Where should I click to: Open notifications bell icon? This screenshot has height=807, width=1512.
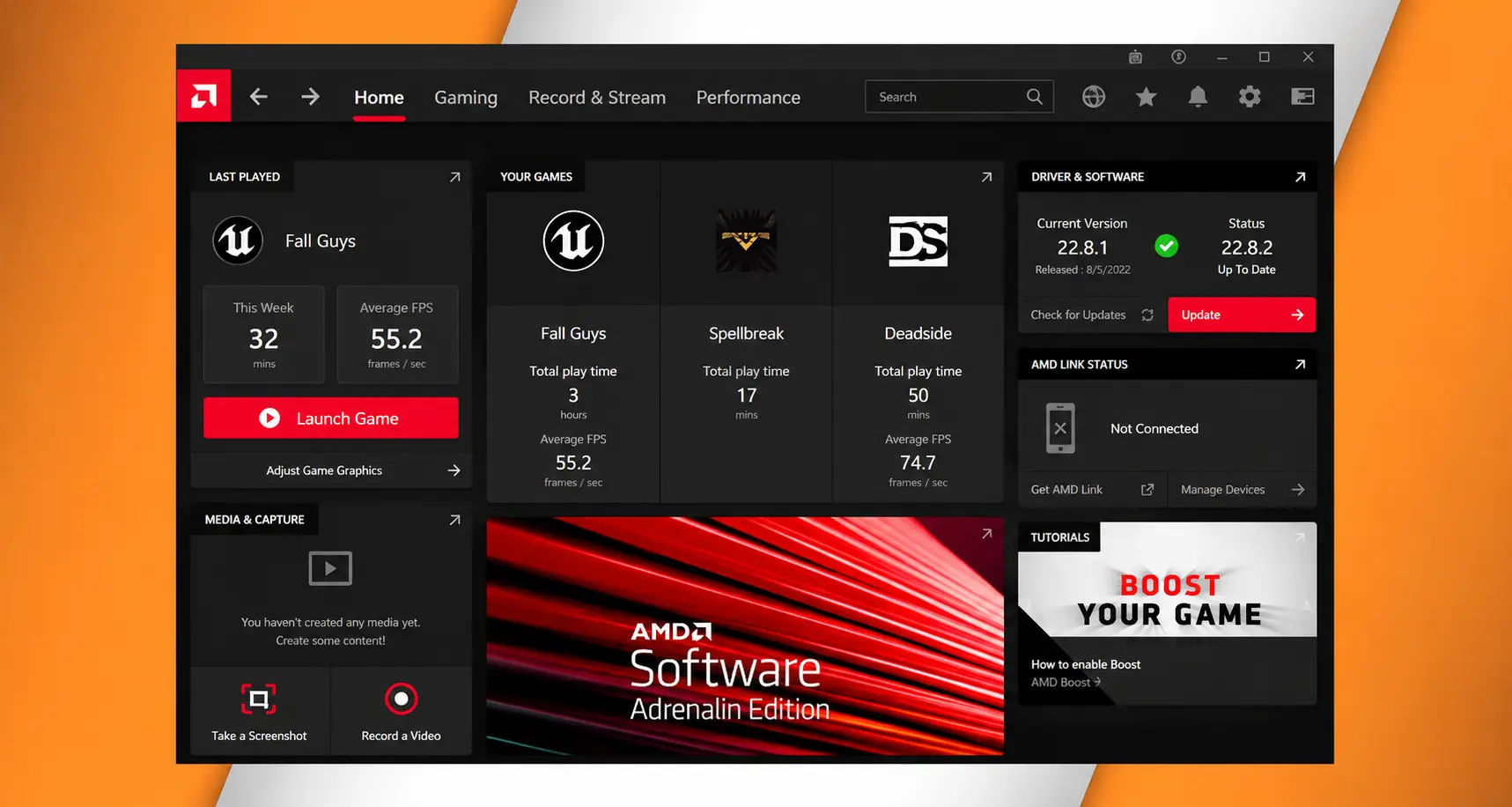1198,97
